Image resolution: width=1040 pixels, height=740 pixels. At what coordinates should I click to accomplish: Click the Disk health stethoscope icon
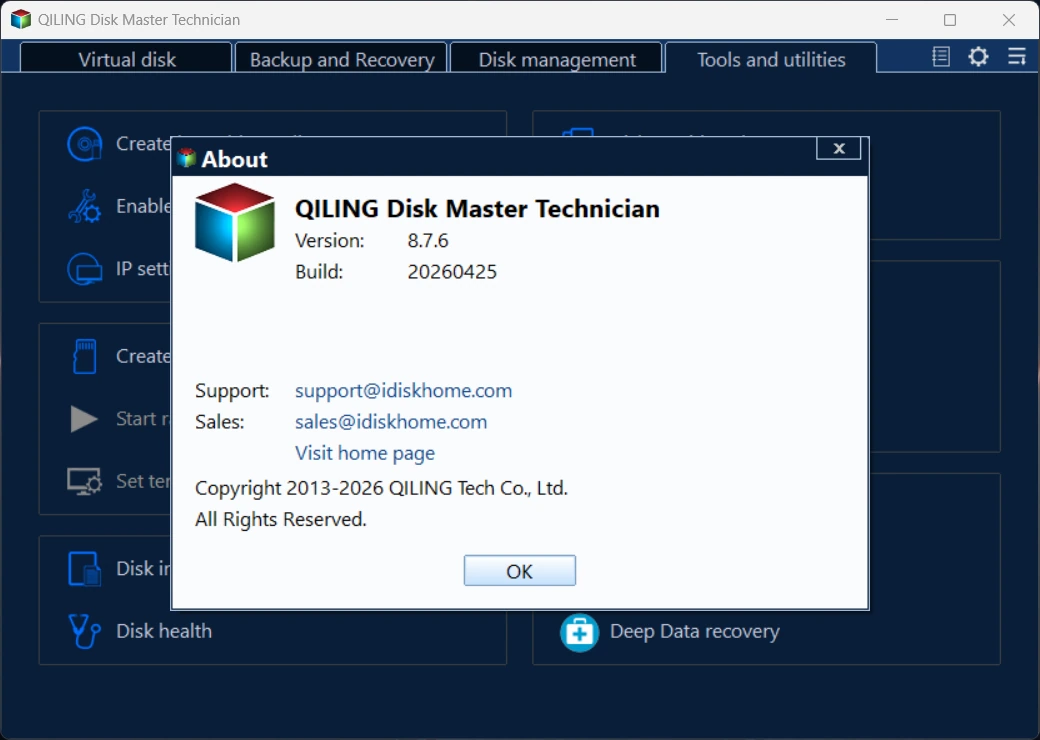tap(84, 631)
